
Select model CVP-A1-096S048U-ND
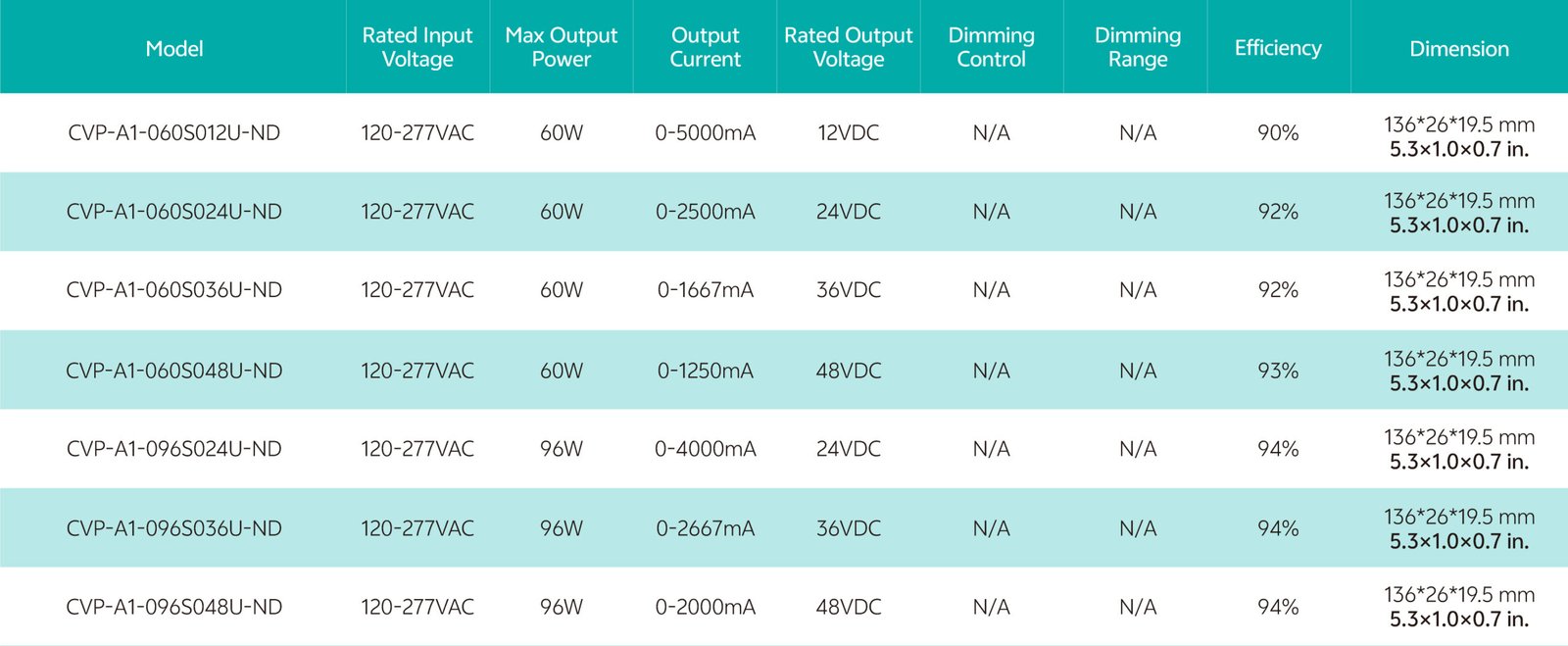pos(173,607)
